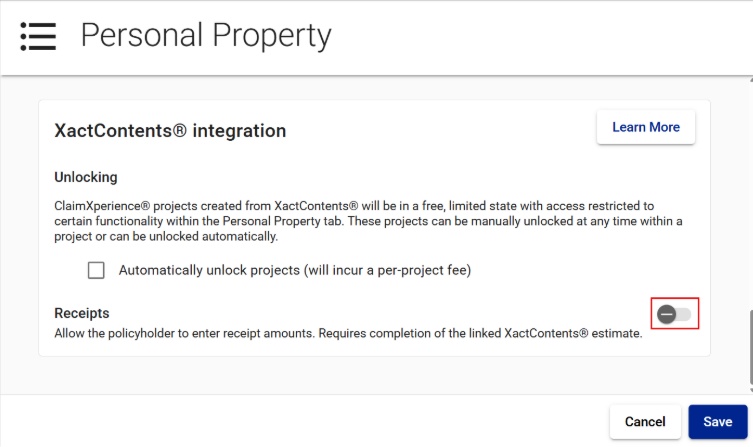Image resolution: width=753 pixels, height=447 pixels.
Task: Open the hamburger navigation menu
Action: click(37, 36)
